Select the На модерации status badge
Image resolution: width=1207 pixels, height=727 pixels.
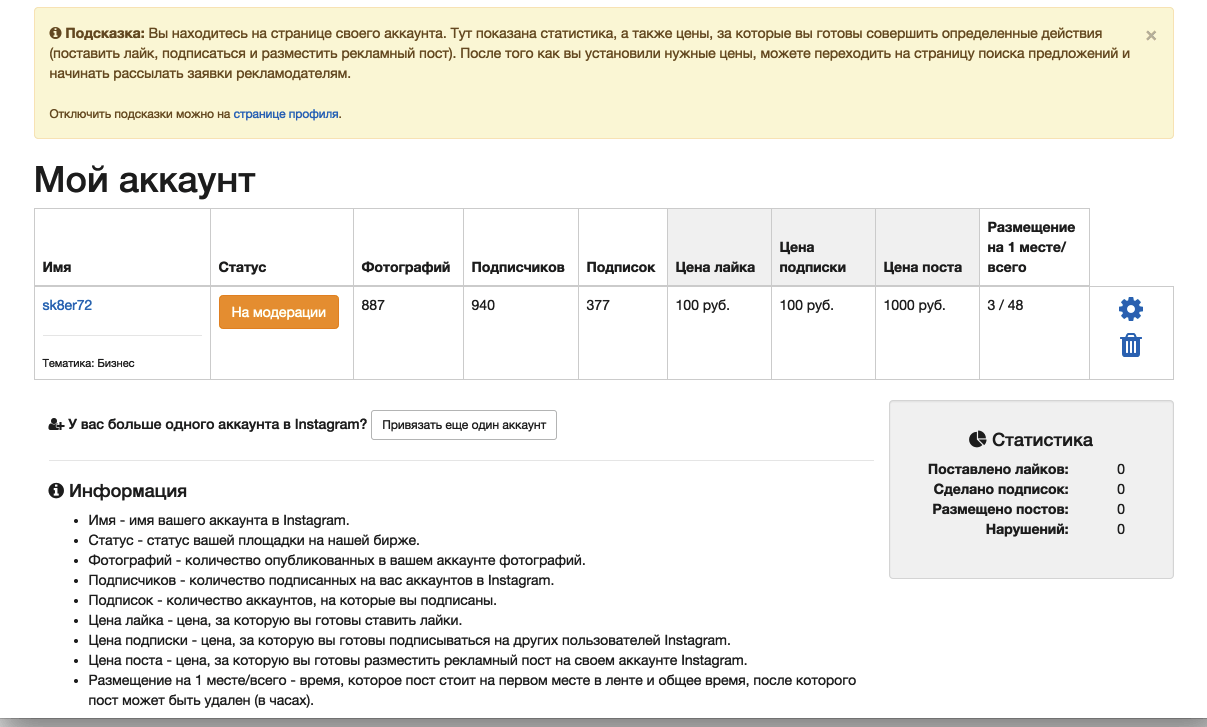click(278, 311)
